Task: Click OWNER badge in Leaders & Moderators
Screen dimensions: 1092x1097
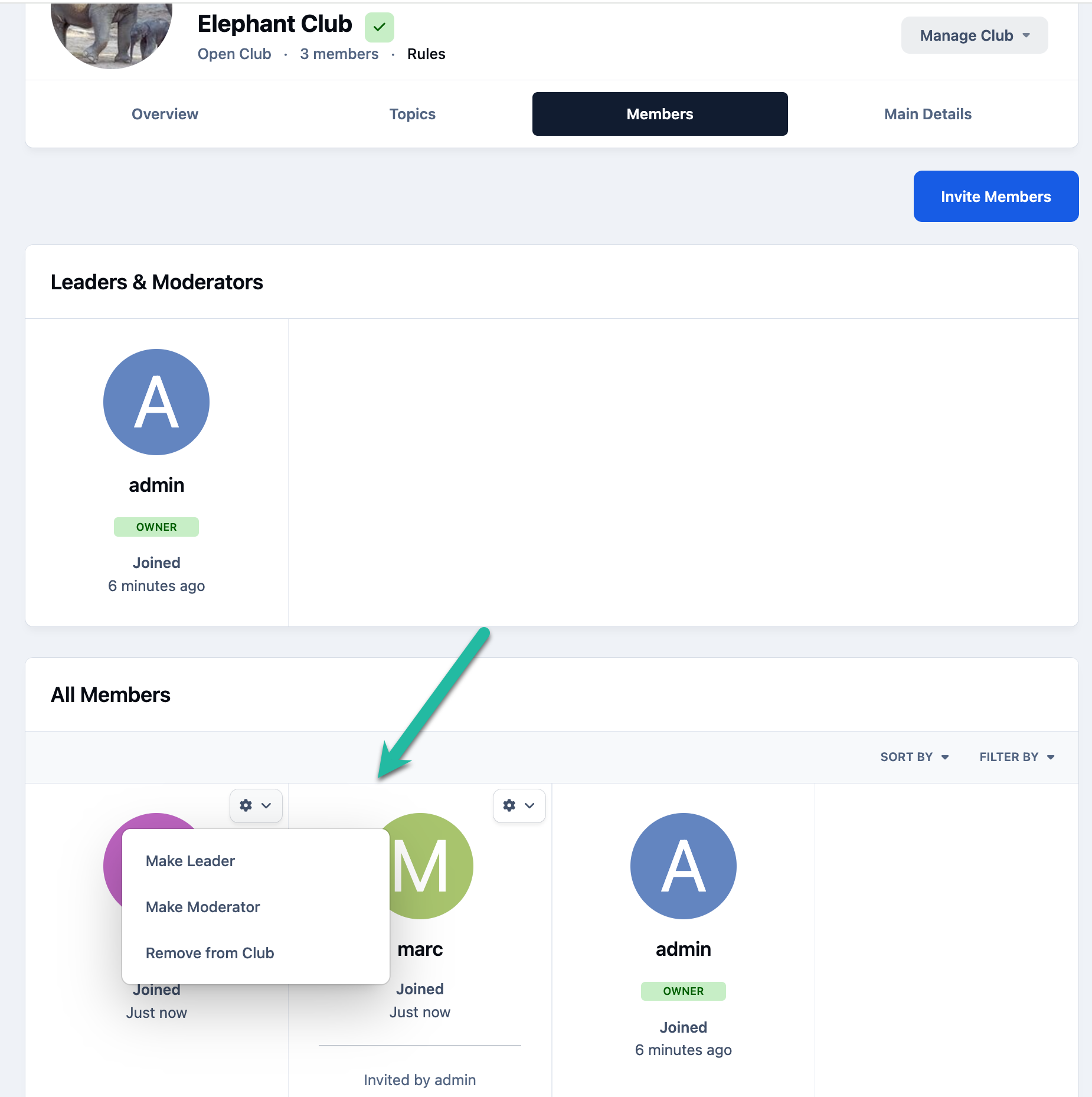Action: 156,527
